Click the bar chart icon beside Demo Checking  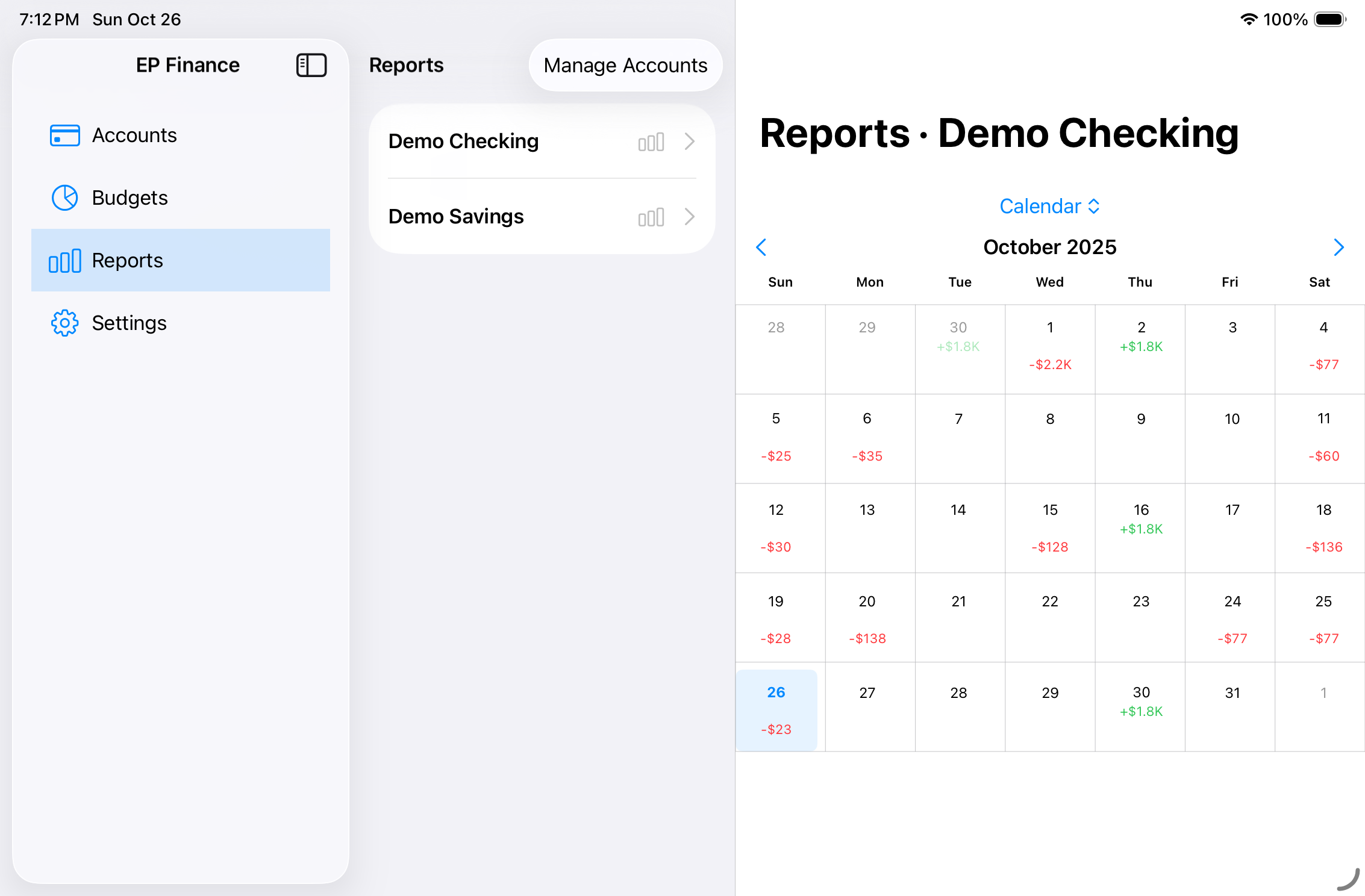coord(651,142)
